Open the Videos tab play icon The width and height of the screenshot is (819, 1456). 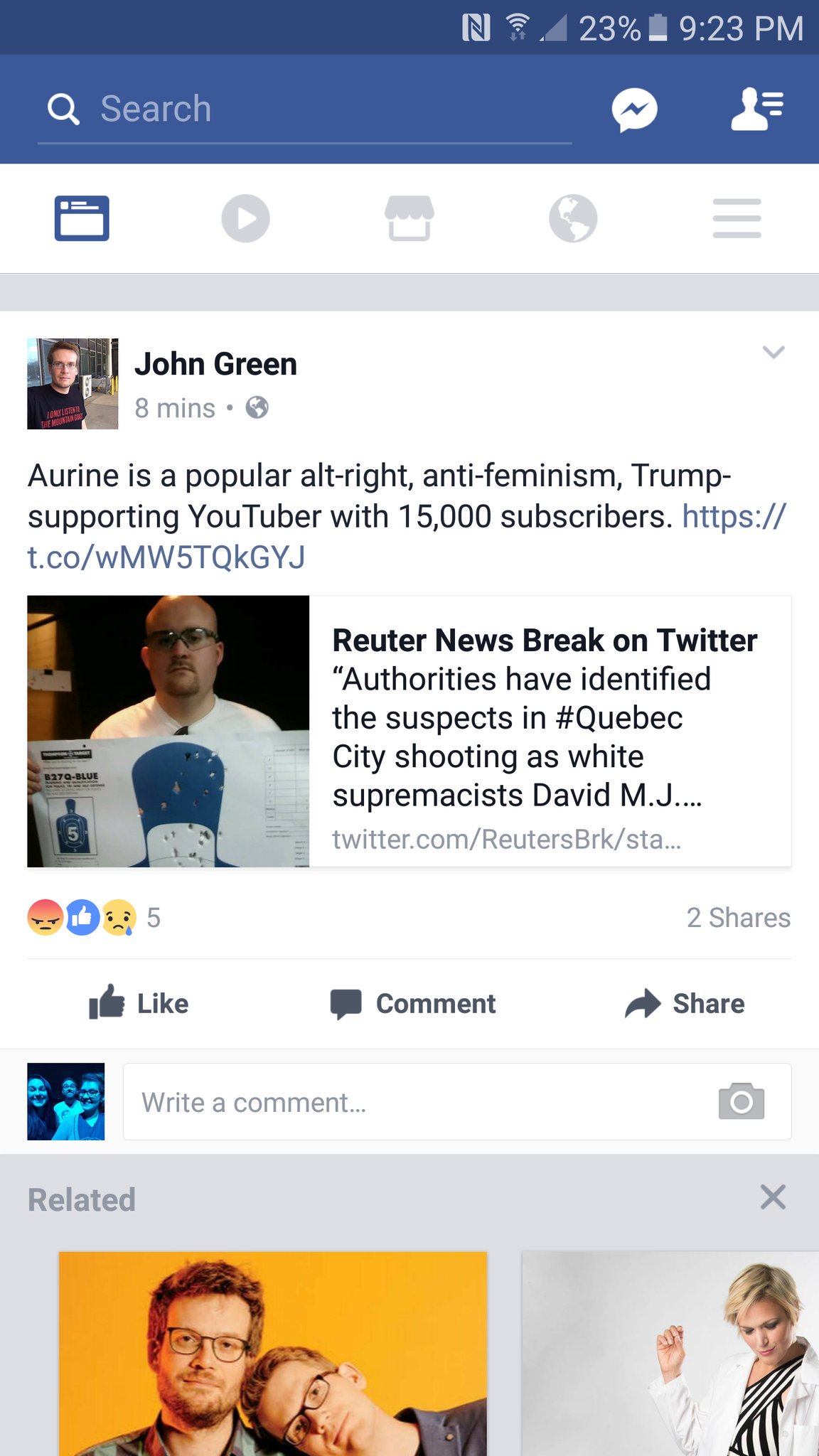click(245, 218)
